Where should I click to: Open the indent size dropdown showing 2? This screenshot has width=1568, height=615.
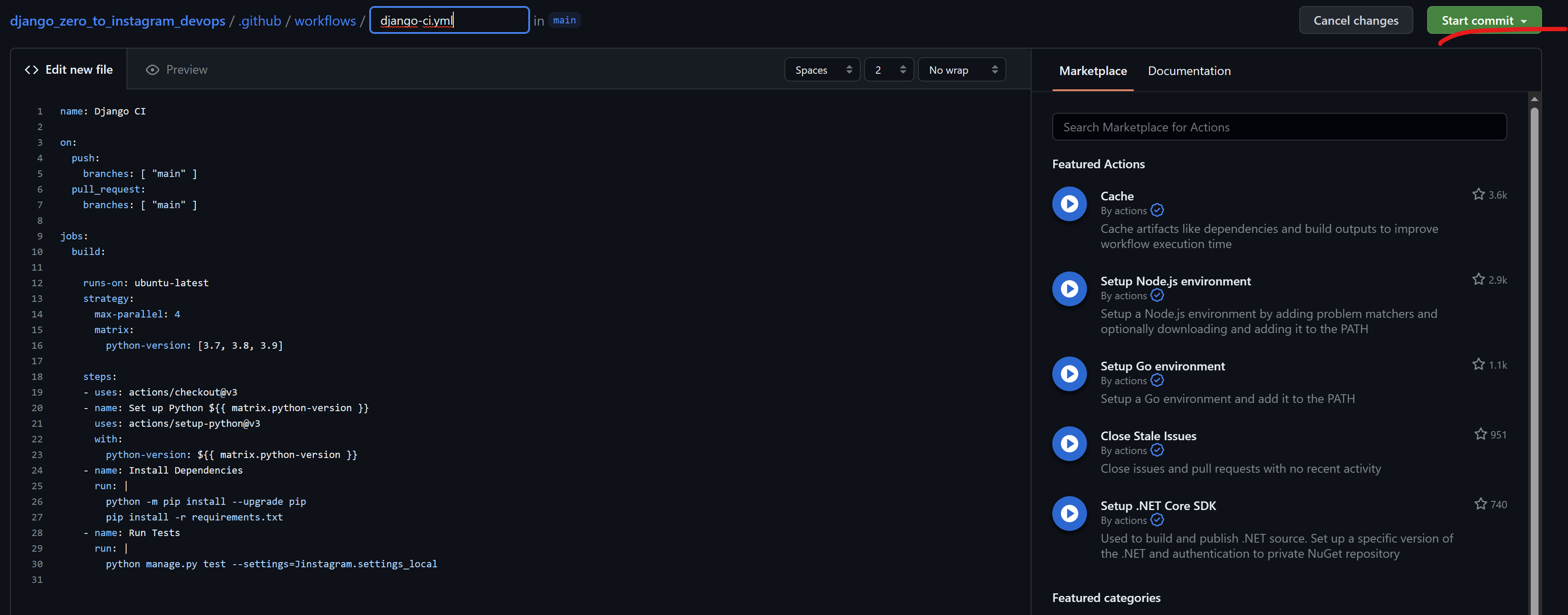coord(889,70)
